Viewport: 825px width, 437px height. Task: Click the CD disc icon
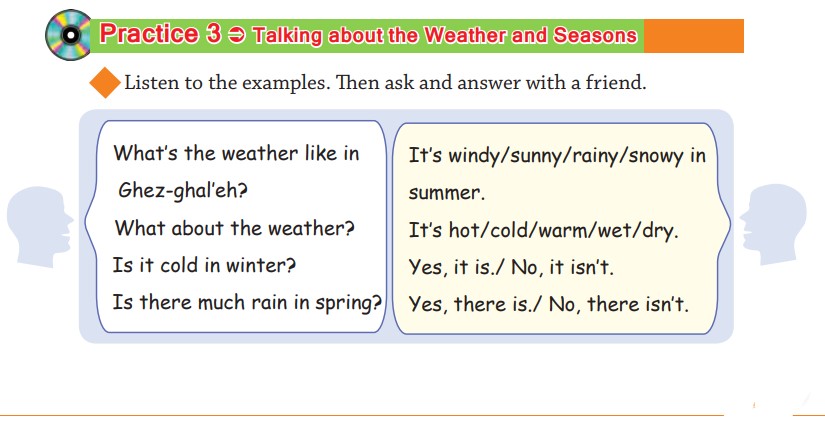tap(69, 37)
